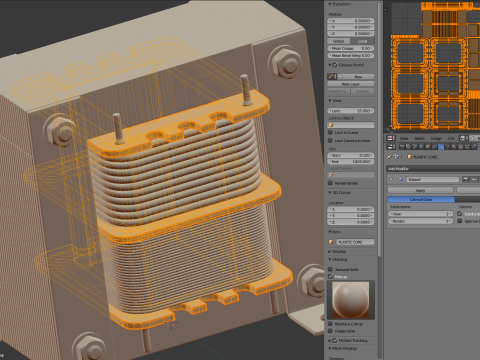Switch to the Scene properties tab
480x360 pixels.
[415, 146]
